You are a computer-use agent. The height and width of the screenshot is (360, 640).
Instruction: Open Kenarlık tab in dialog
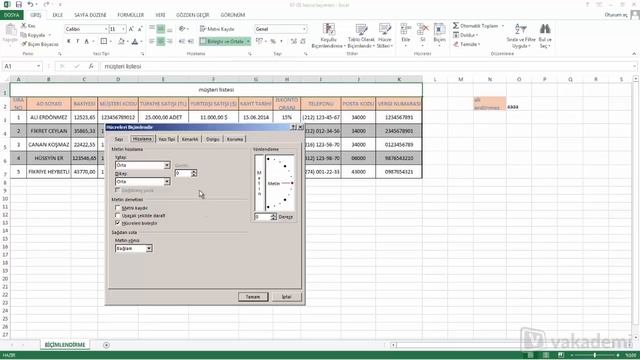coord(190,139)
